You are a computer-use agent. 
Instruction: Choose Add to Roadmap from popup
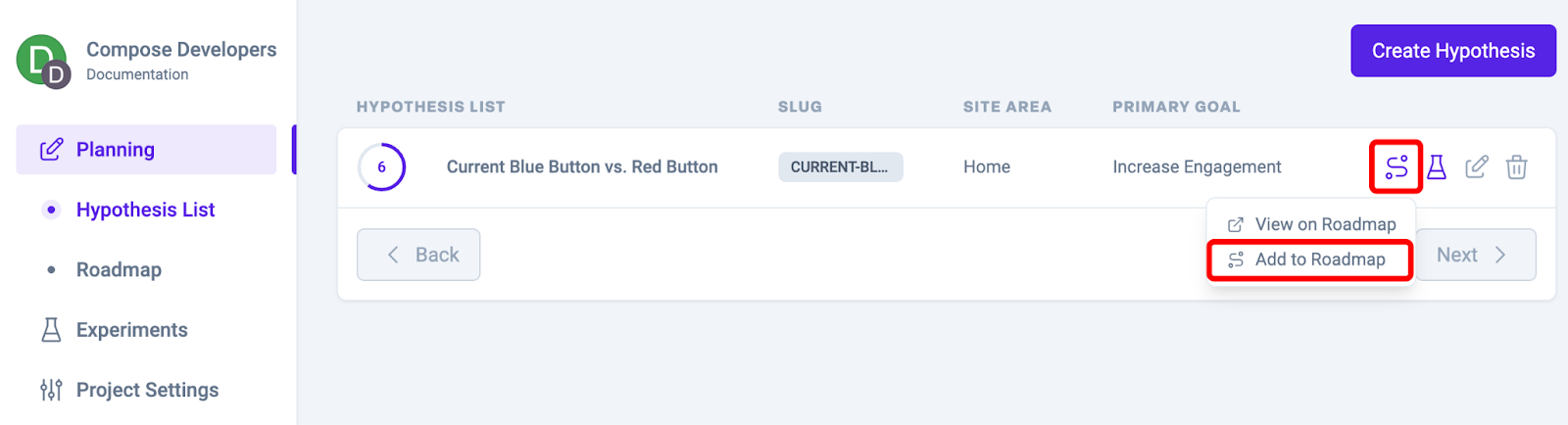(x=1309, y=260)
